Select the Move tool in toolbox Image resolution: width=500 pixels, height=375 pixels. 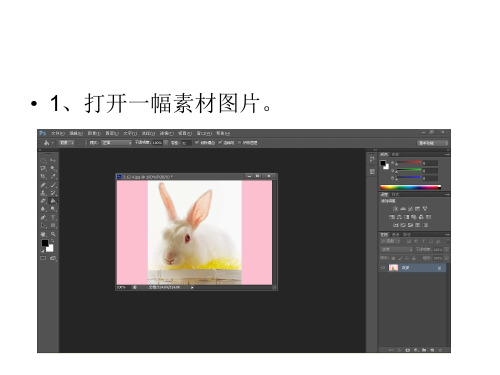point(53,160)
